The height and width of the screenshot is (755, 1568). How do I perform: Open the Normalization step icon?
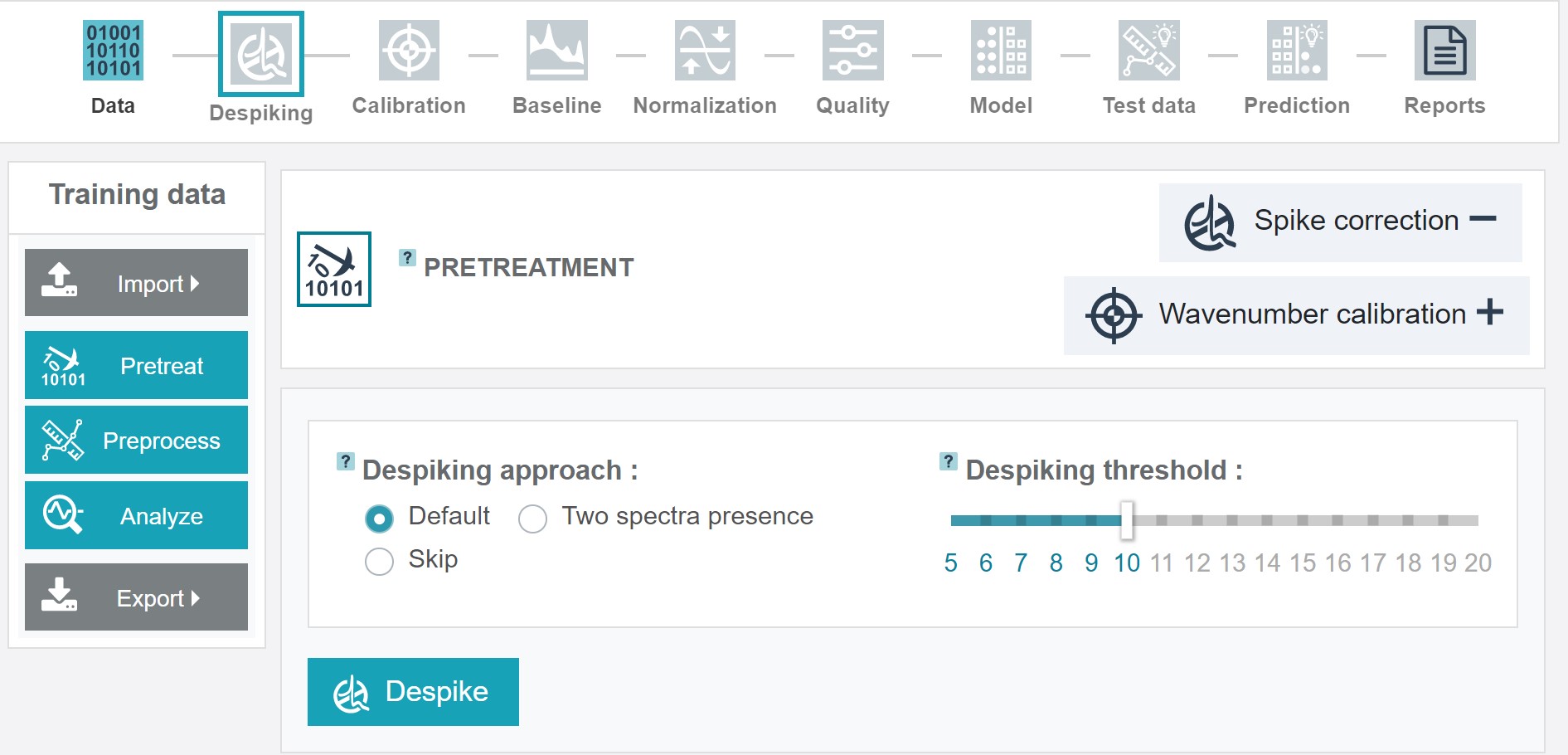click(x=705, y=51)
